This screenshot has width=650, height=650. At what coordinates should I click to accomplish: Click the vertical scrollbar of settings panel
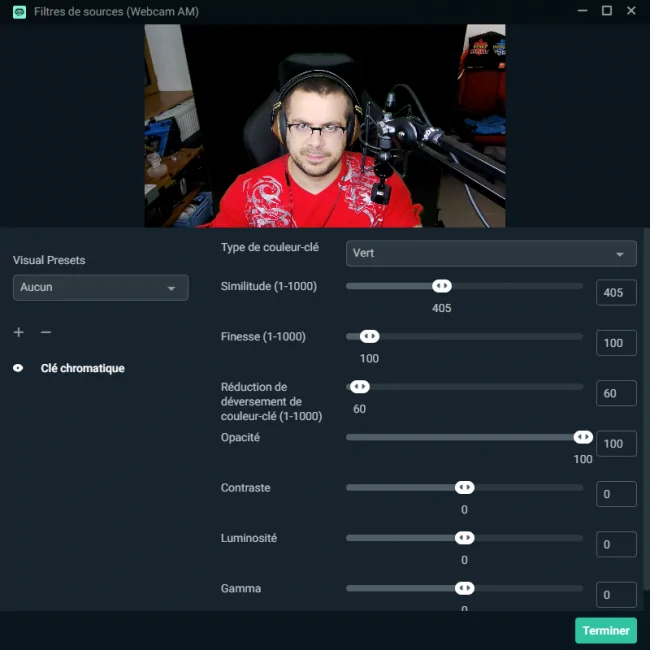[646, 408]
